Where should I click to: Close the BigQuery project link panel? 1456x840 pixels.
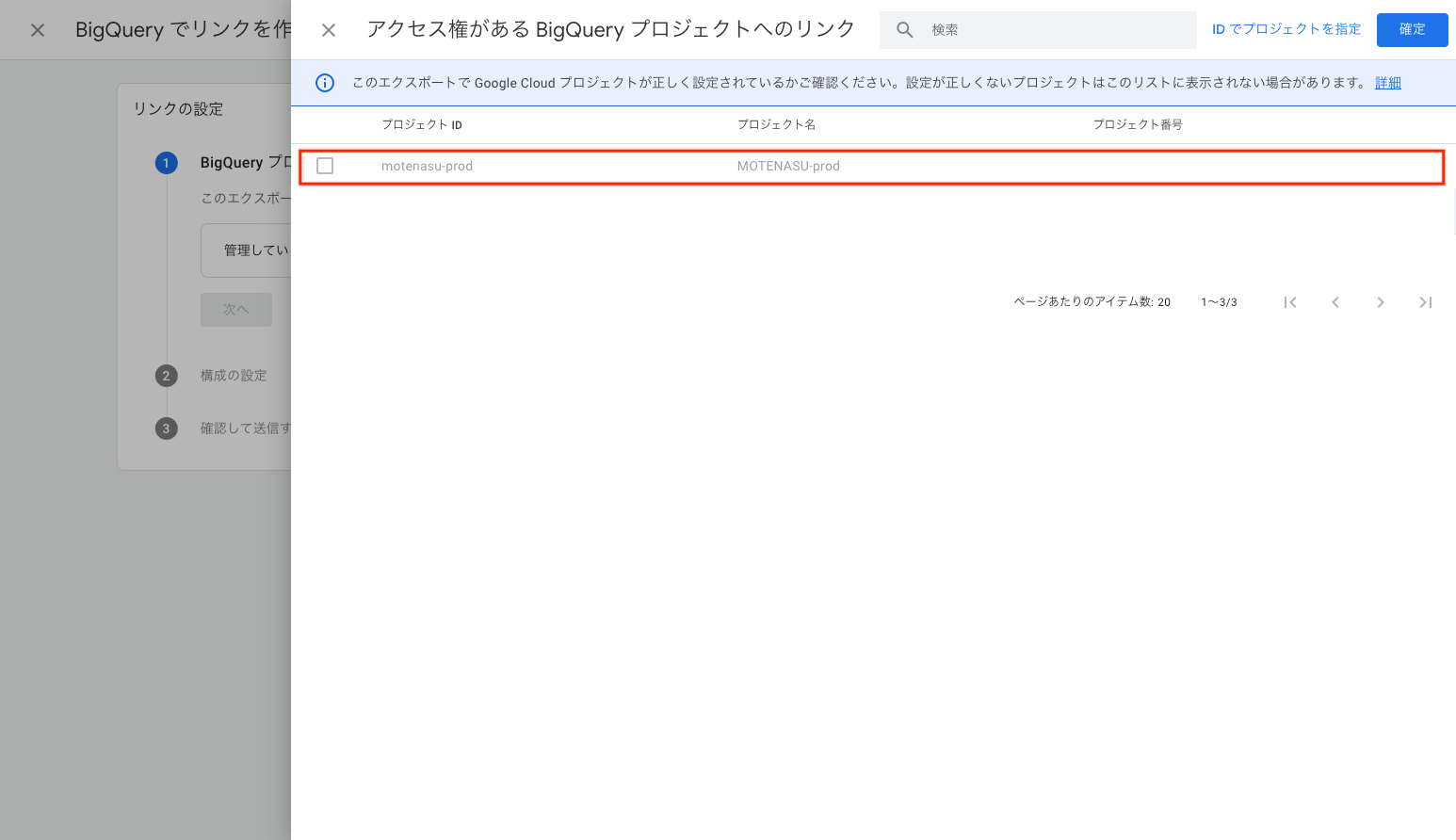click(x=329, y=30)
